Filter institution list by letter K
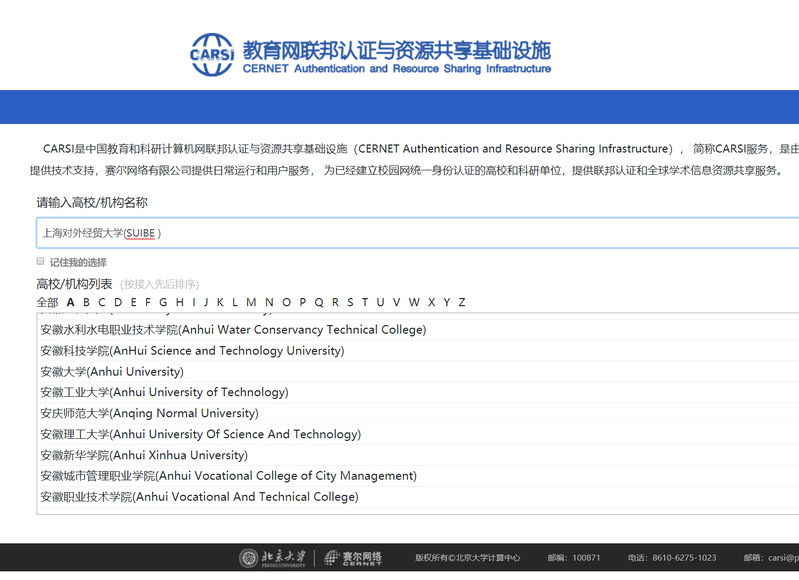This screenshot has height=580, width=799. (x=220, y=302)
